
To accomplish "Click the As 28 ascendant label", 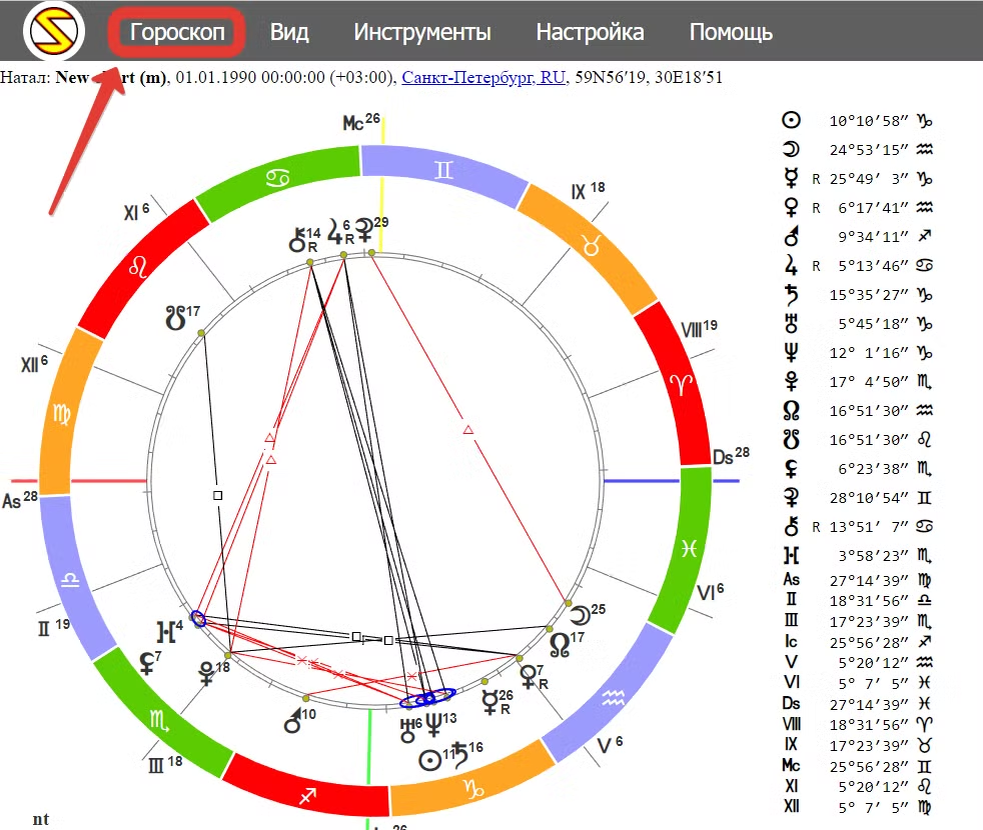I will [x=20, y=500].
